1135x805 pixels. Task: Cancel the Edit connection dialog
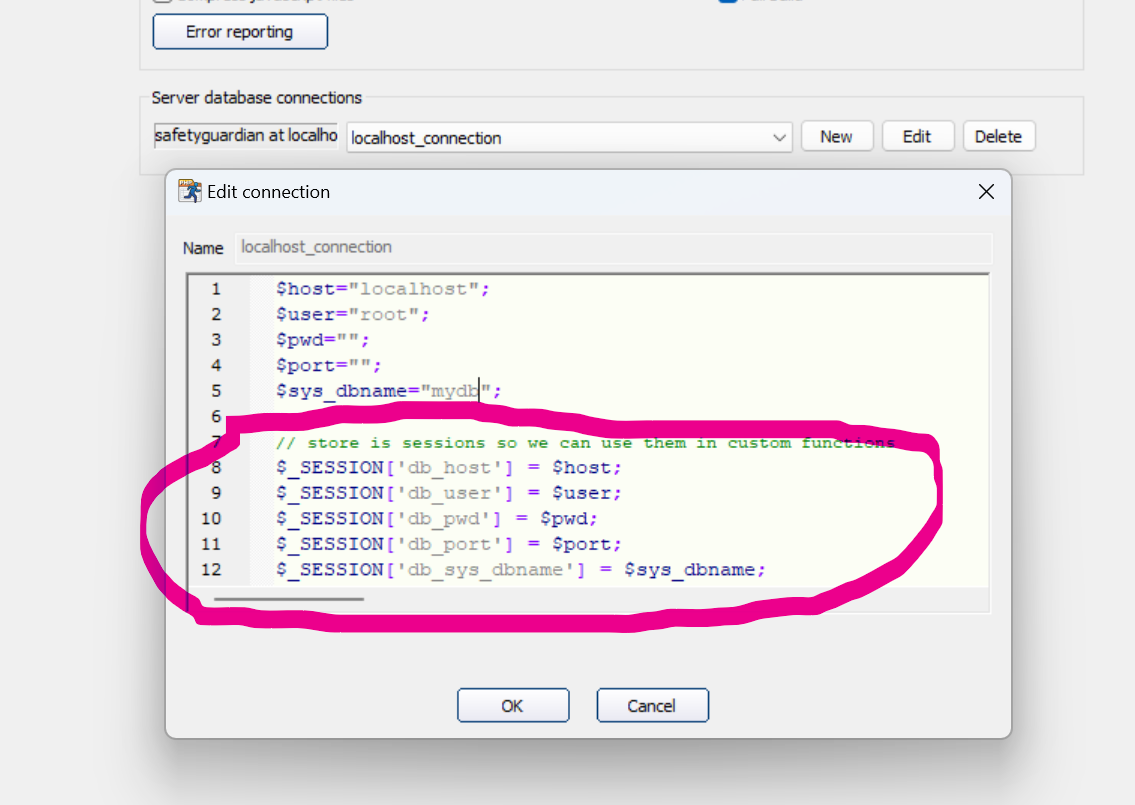click(x=652, y=706)
